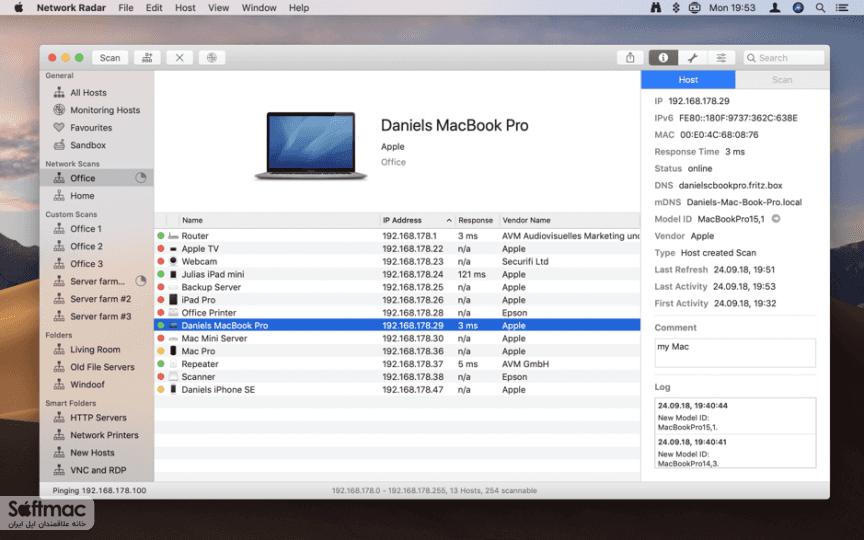Open VNC and RDP smart folder
The width and height of the screenshot is (864, 540).
[x=96, y=471]
